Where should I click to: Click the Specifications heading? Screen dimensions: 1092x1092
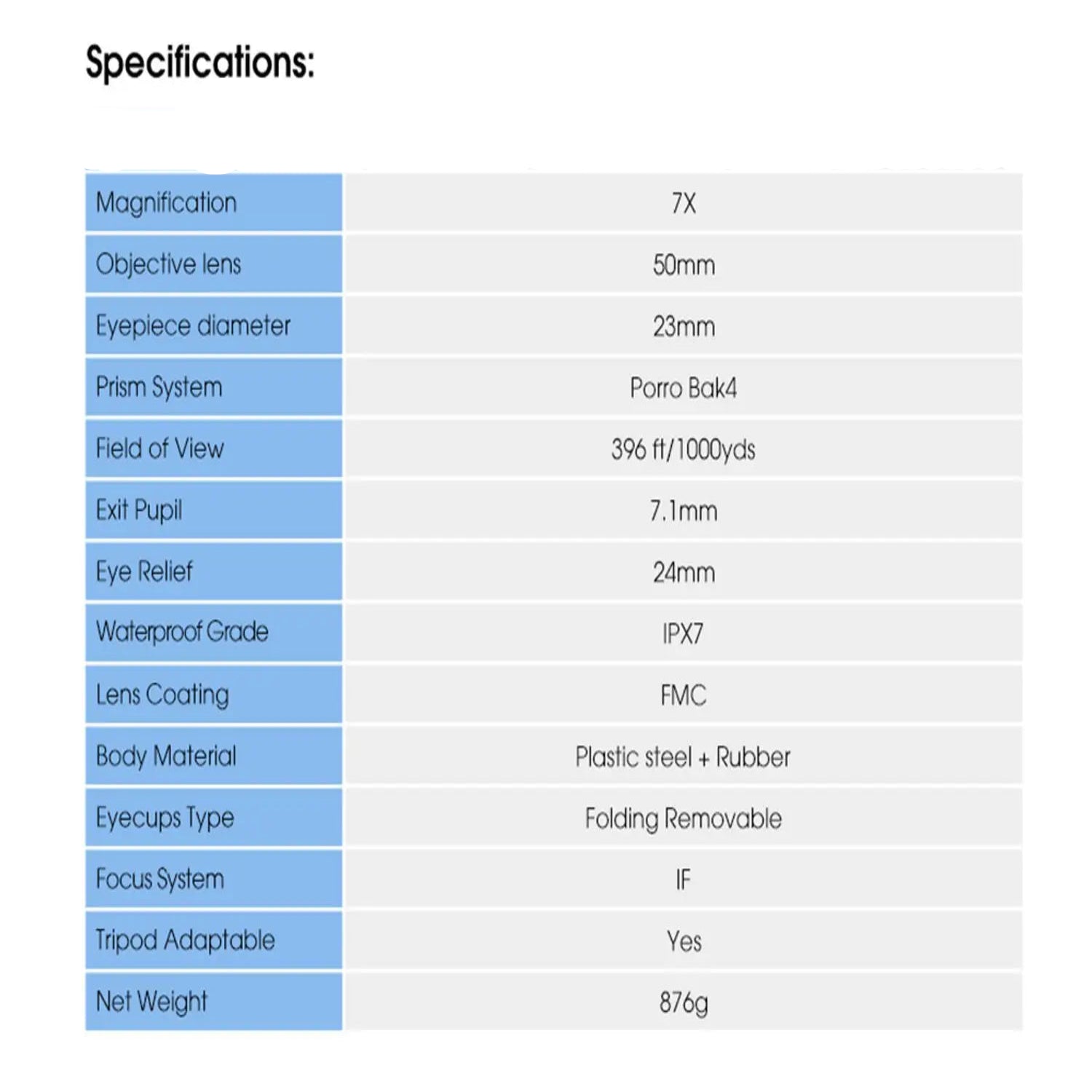click(200, 63)
